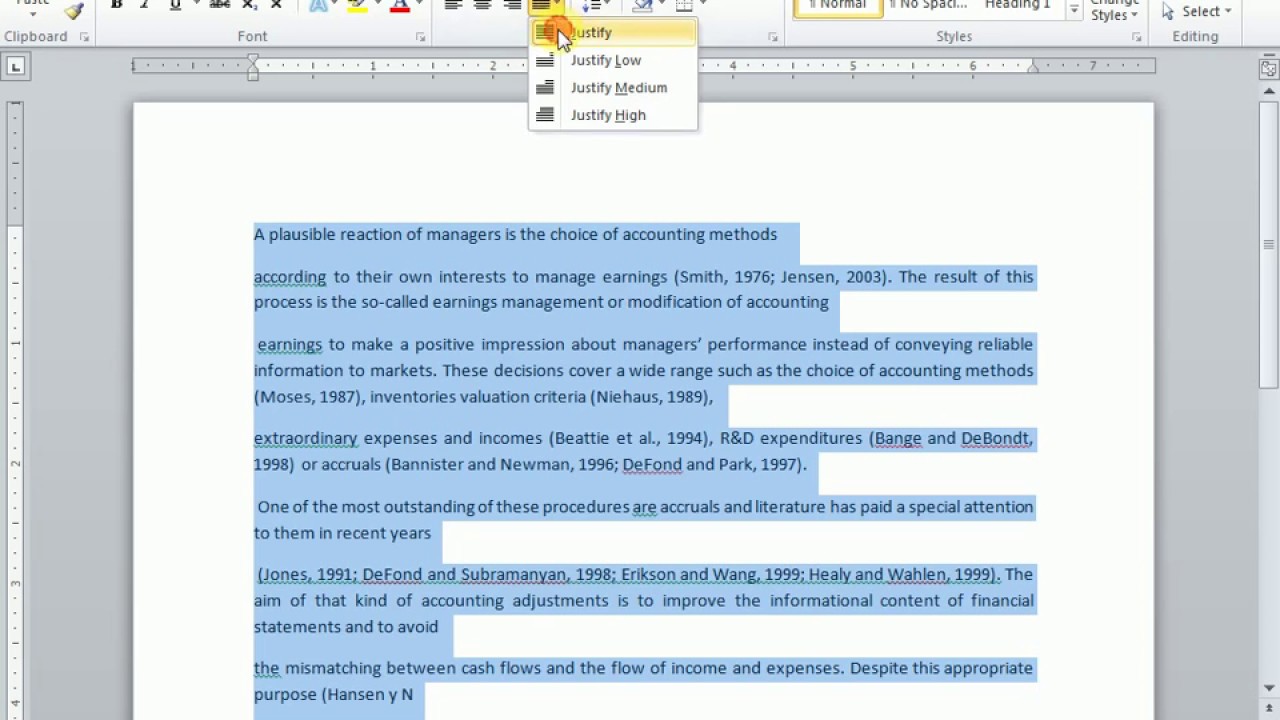This screenshot has width=1280, height=720.
Task: Center the text
Action: click(482, 5)
